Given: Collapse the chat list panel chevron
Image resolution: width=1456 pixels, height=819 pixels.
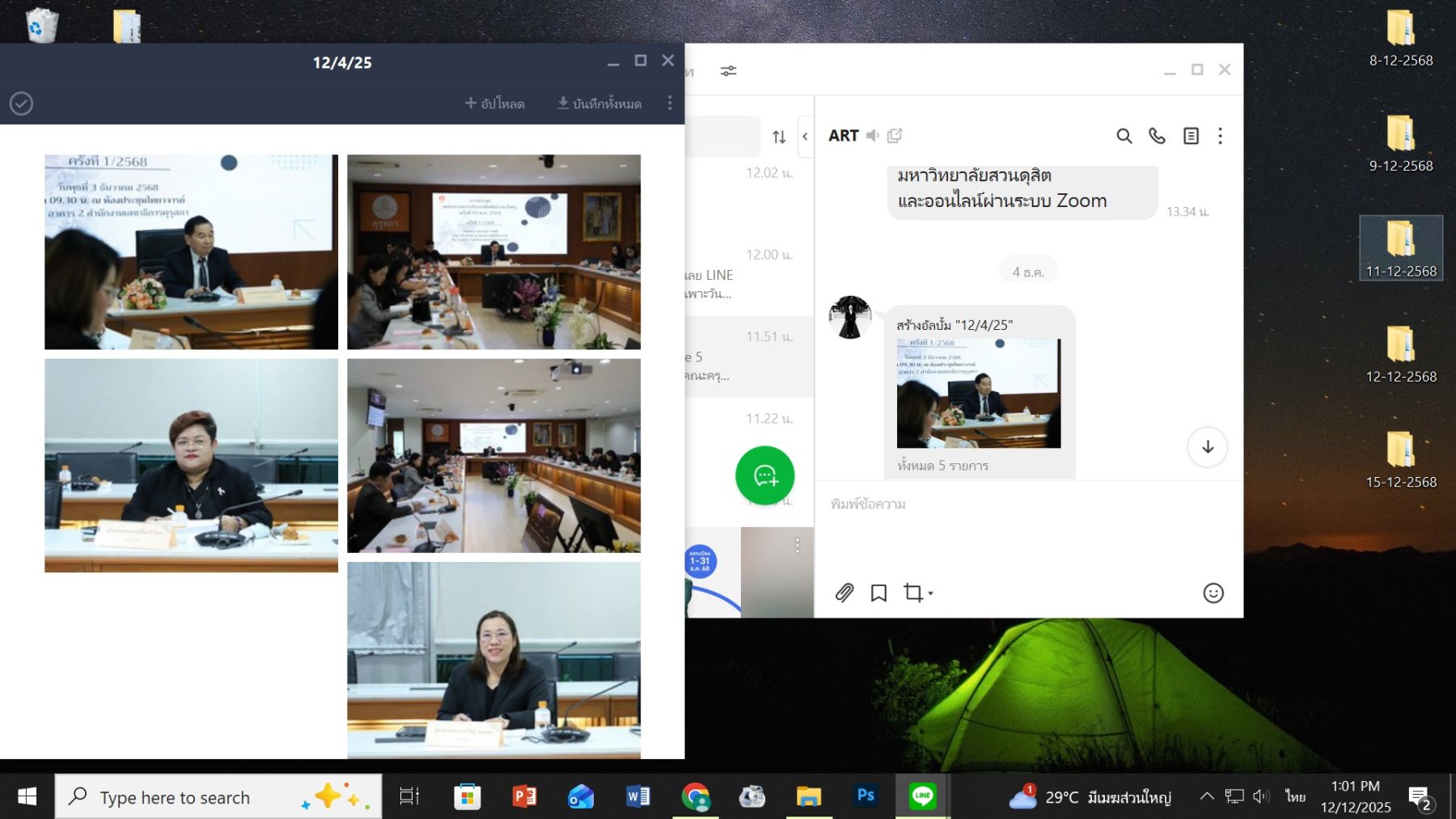Looking at the screenshot, I should click(805, 137).
